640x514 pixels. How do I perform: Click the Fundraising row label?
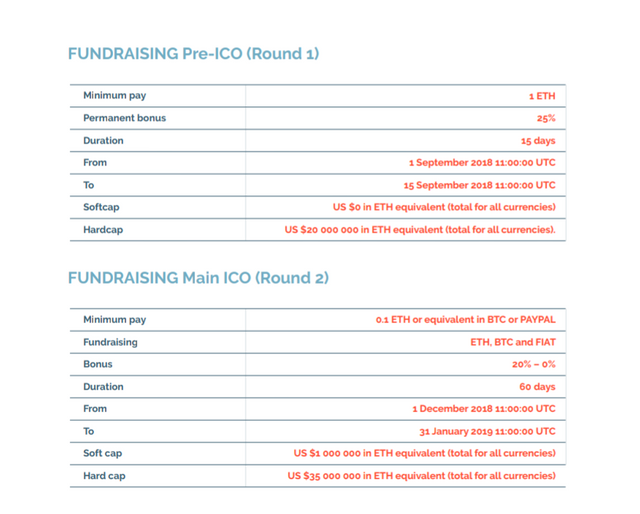[x=110, y=342]
